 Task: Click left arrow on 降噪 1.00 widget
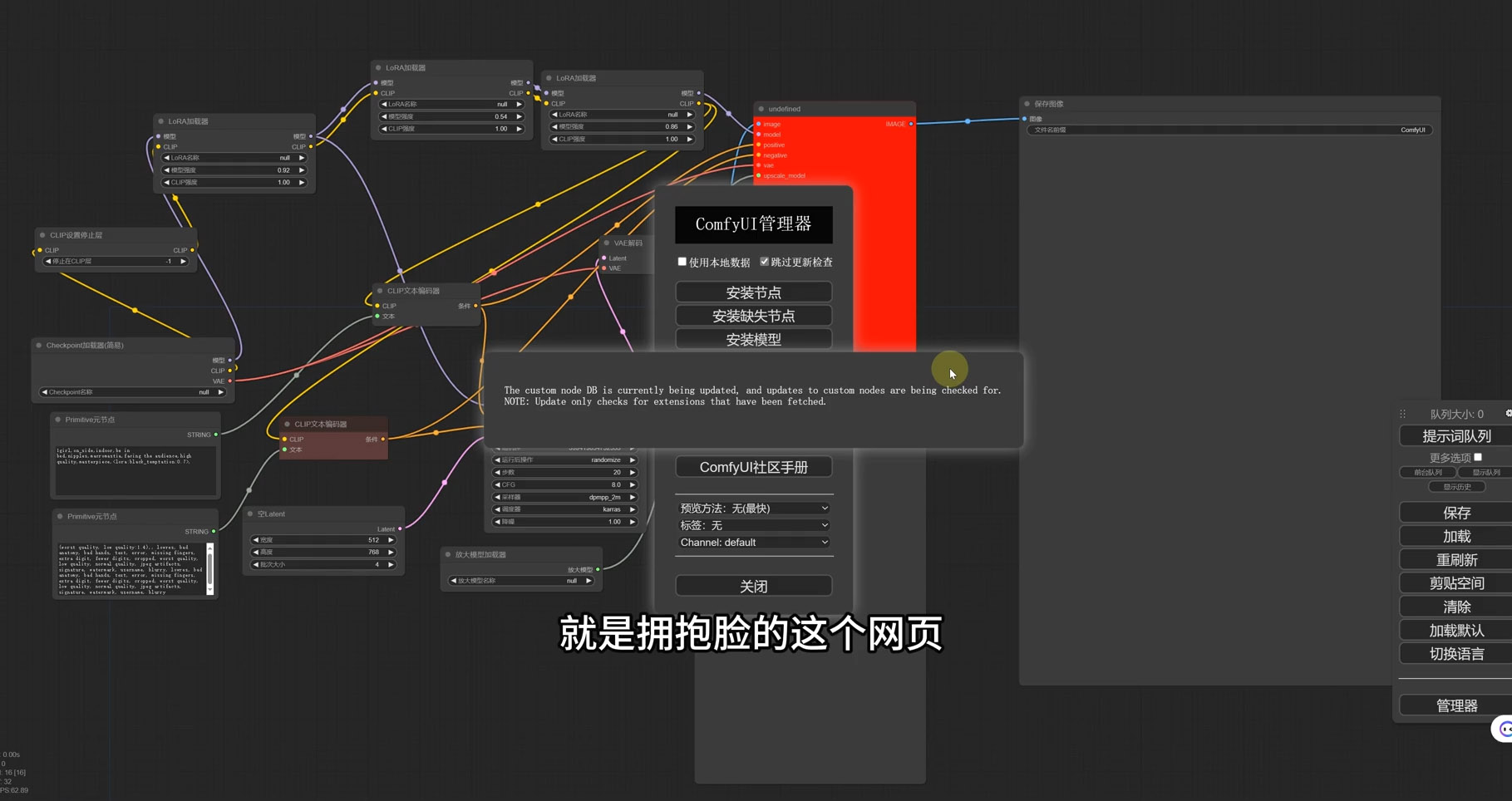(x=497, y=522)
